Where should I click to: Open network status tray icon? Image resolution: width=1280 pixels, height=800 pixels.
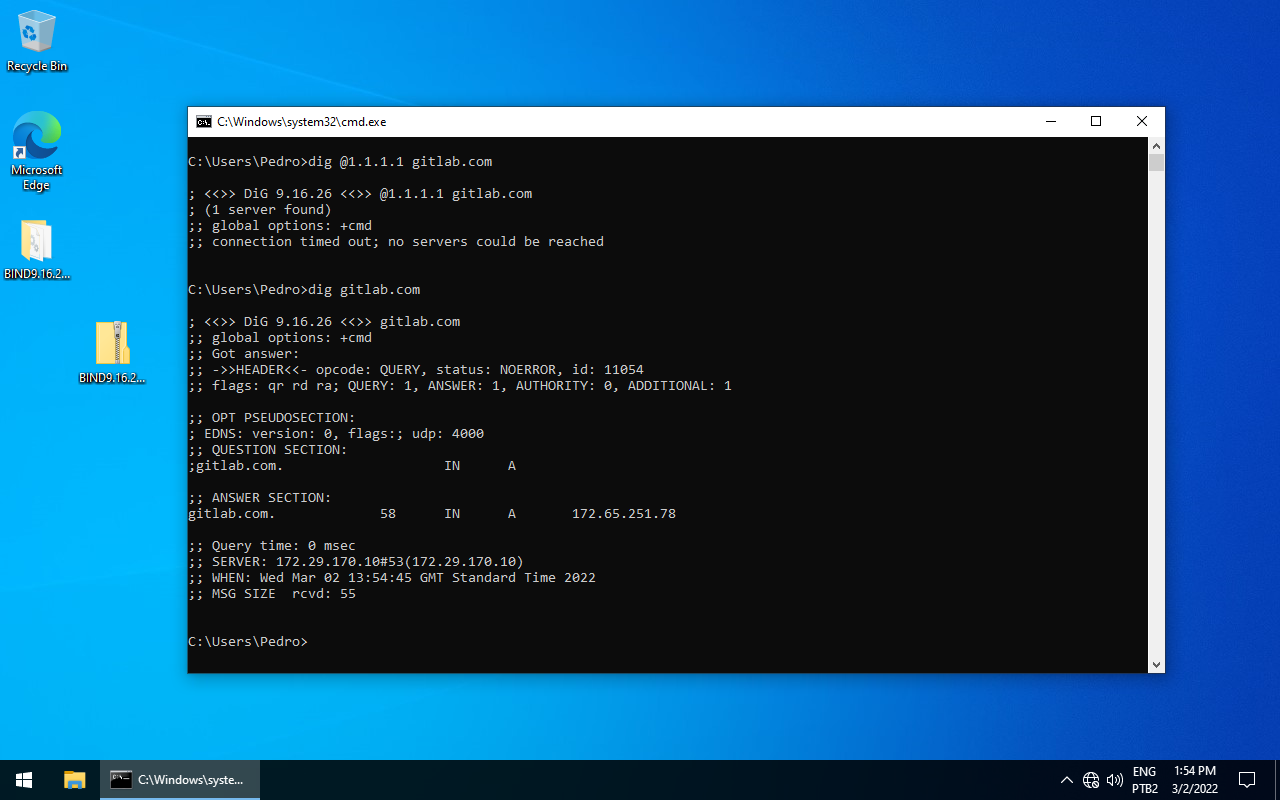1091,780
